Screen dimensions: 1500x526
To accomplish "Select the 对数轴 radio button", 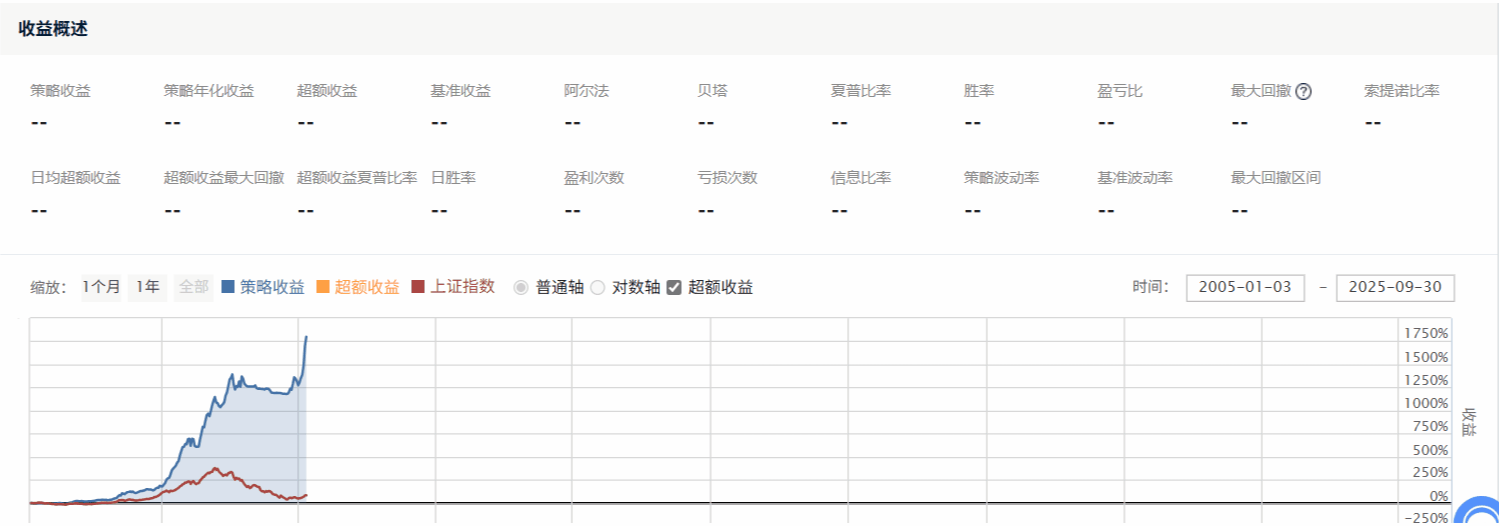I will [x=597, y=288].
